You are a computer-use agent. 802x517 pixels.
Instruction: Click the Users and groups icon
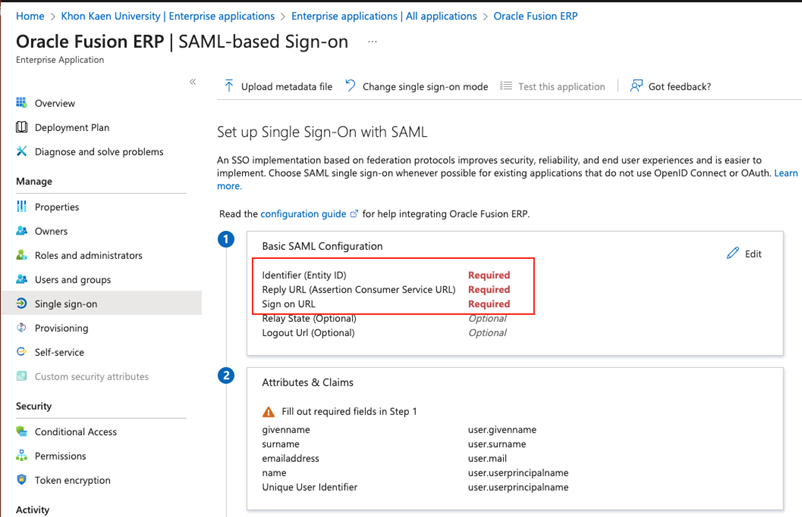[21, 279]
